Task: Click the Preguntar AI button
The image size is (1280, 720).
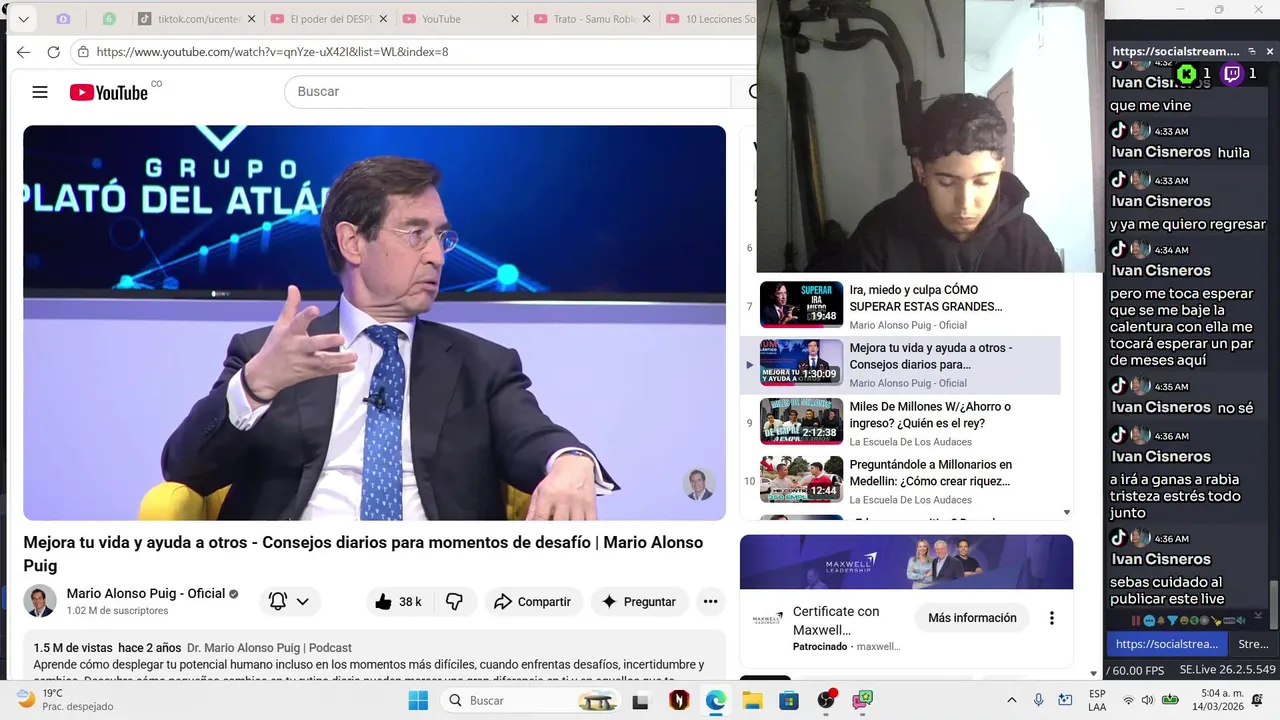Action: tap(639, 602)
